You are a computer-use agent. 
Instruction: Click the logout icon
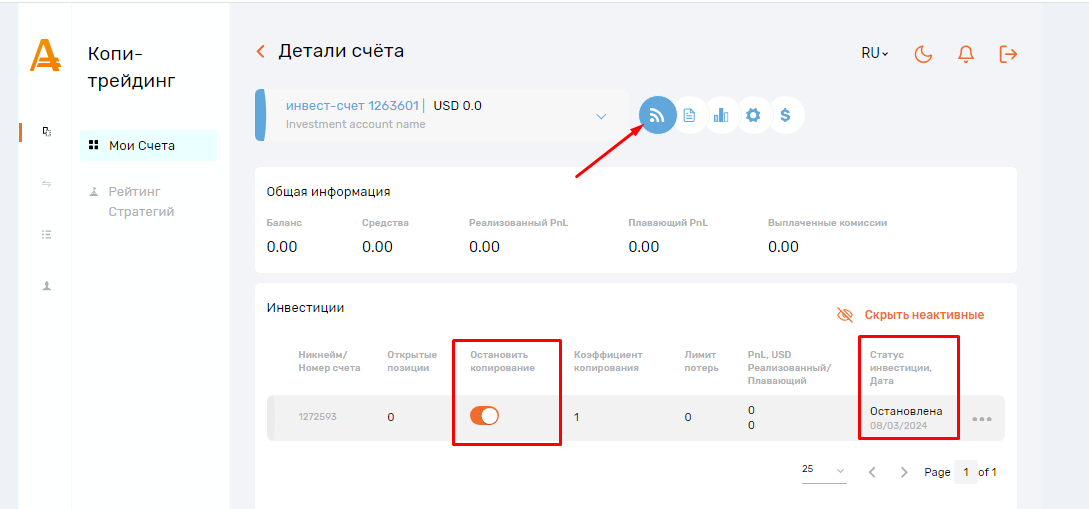[1008, 54]
